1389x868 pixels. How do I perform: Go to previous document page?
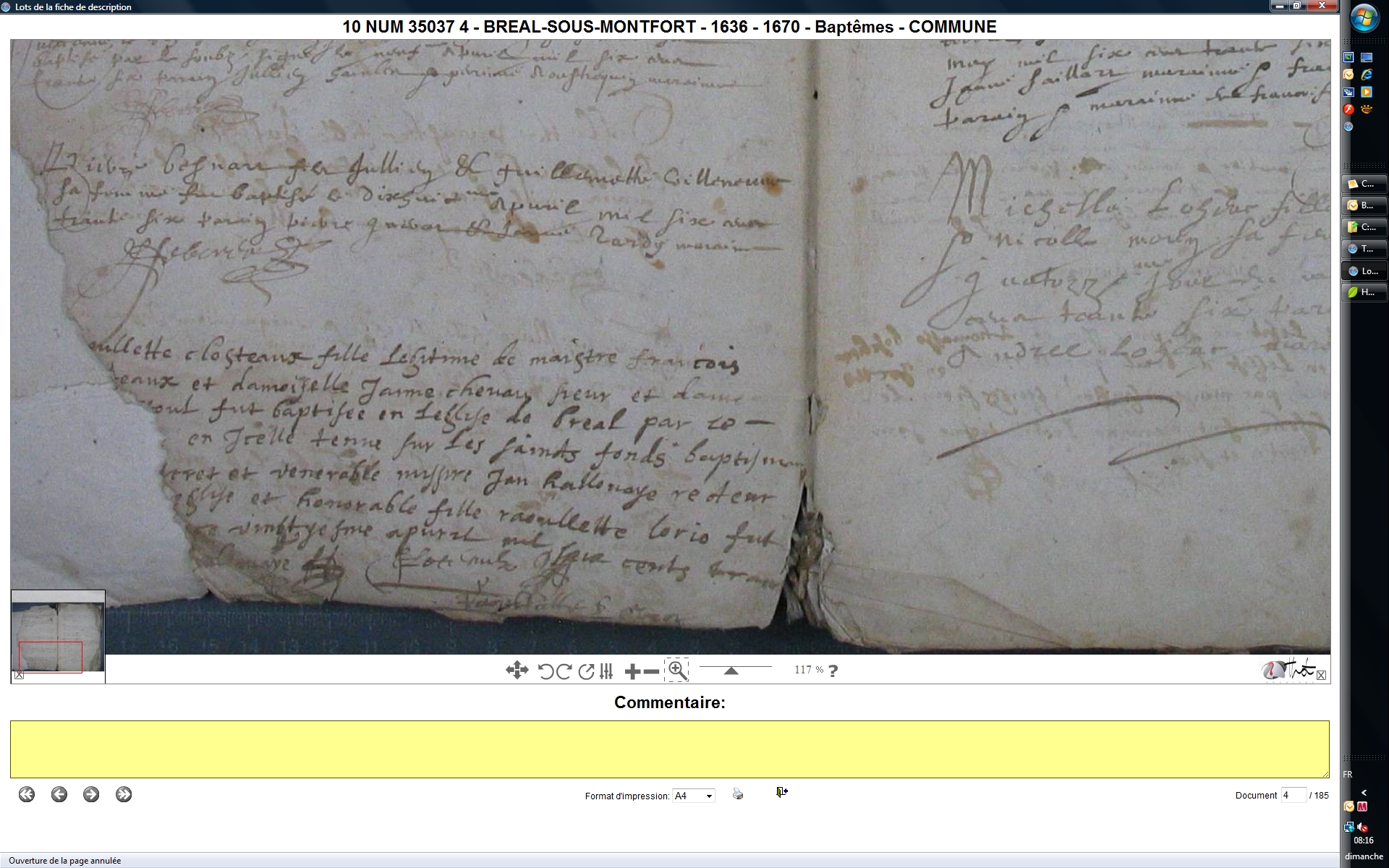59,794
